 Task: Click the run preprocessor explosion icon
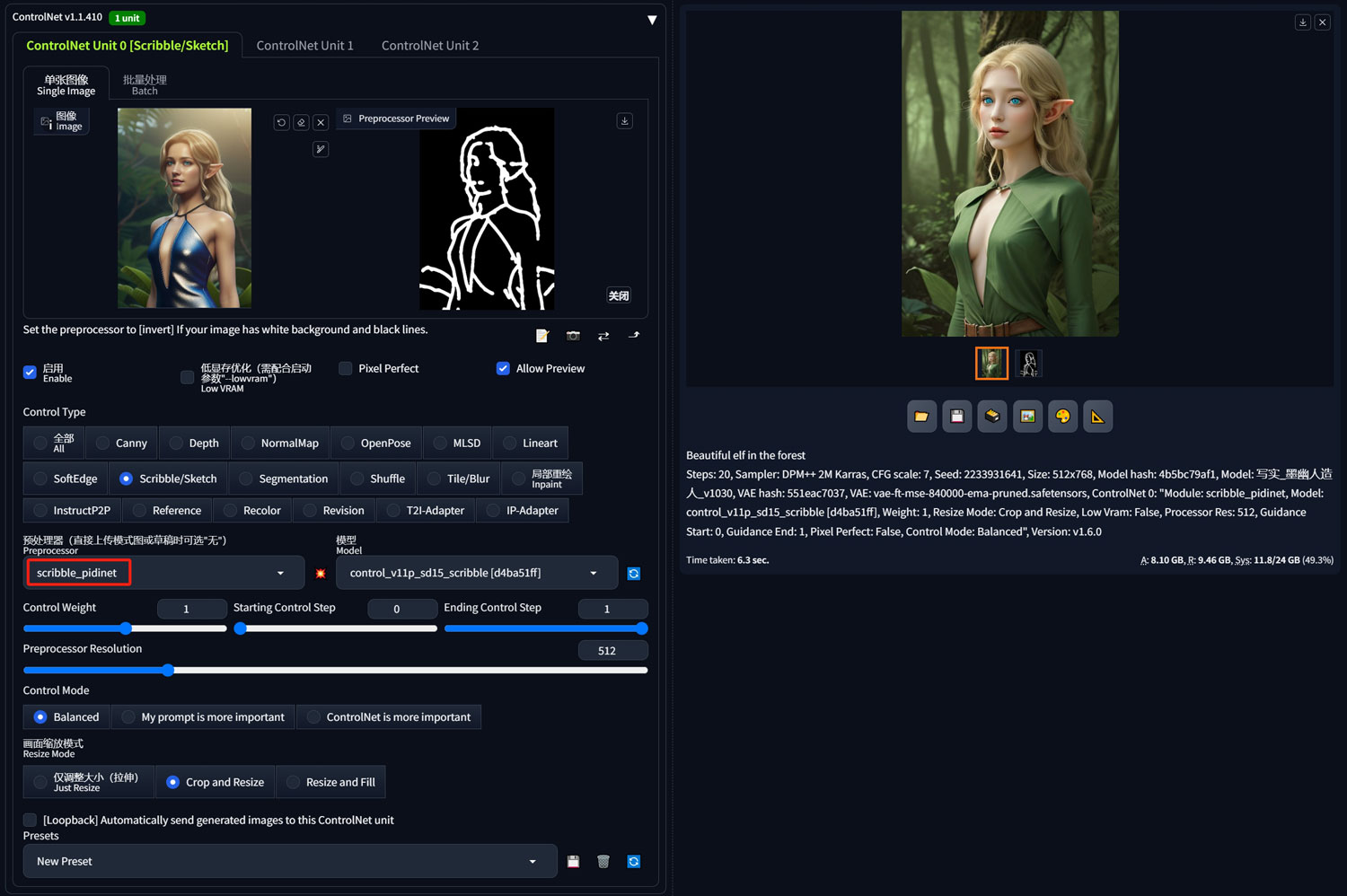pyautogui.click(x=321, y=574)
